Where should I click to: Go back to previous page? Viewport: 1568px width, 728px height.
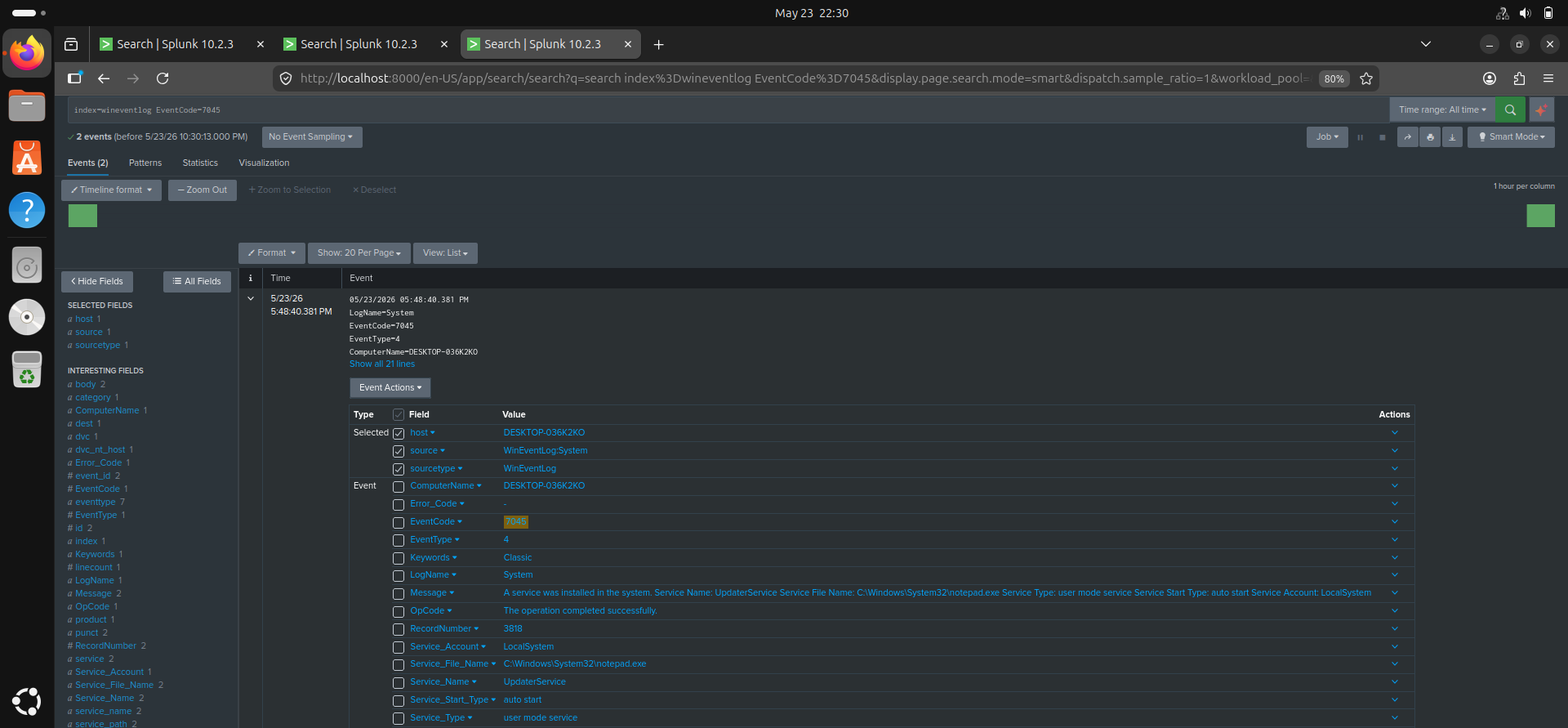point(104,78)
